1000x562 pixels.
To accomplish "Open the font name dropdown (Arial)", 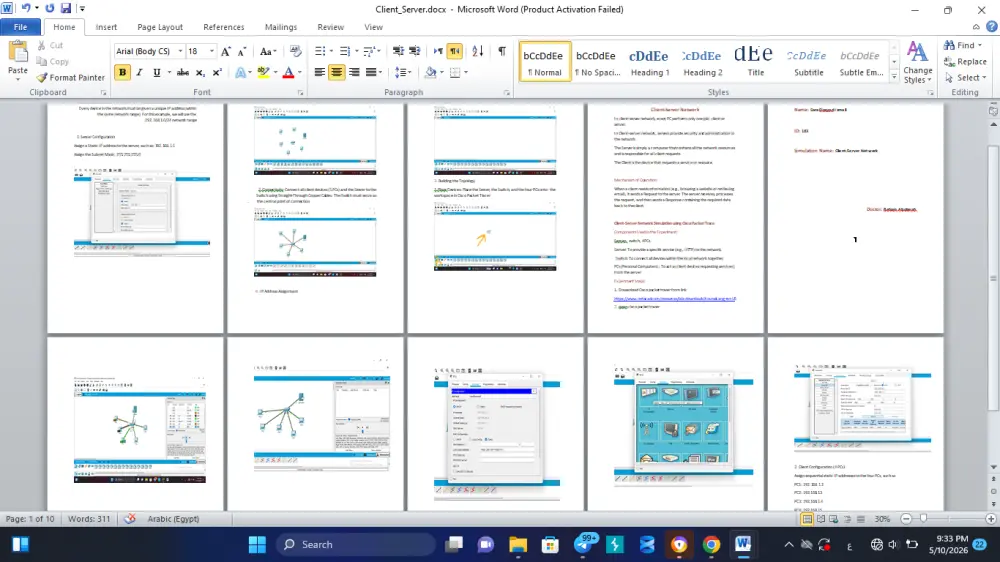I will point(180,51).
